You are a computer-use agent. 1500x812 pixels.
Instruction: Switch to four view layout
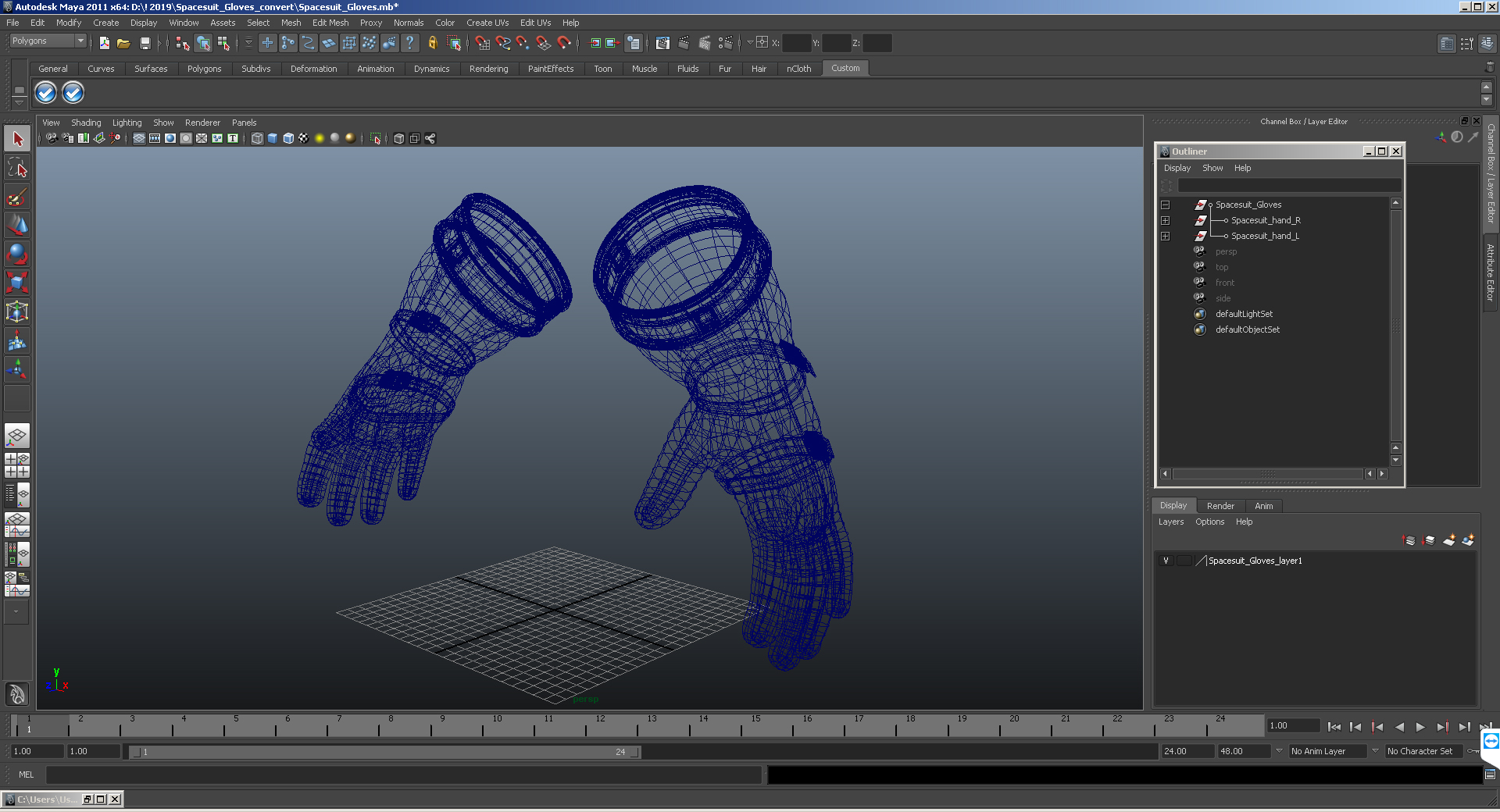click(x=17, y=465)
